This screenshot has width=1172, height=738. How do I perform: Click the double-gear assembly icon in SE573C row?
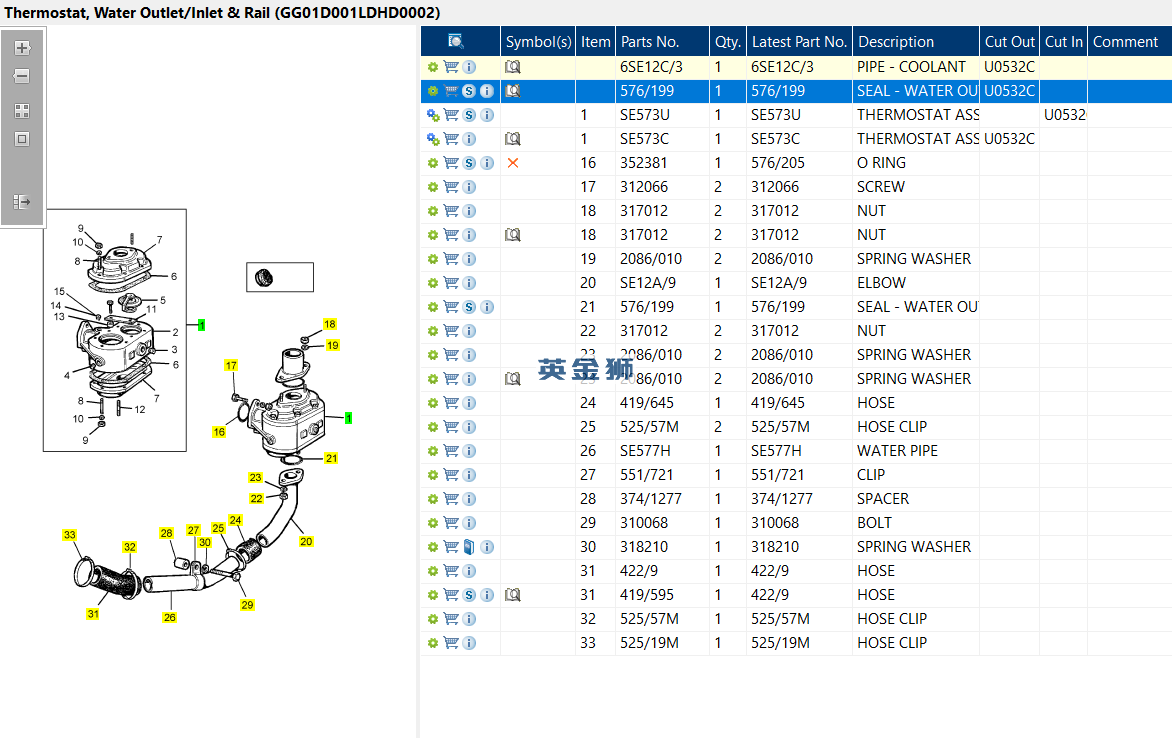point(433,138)
